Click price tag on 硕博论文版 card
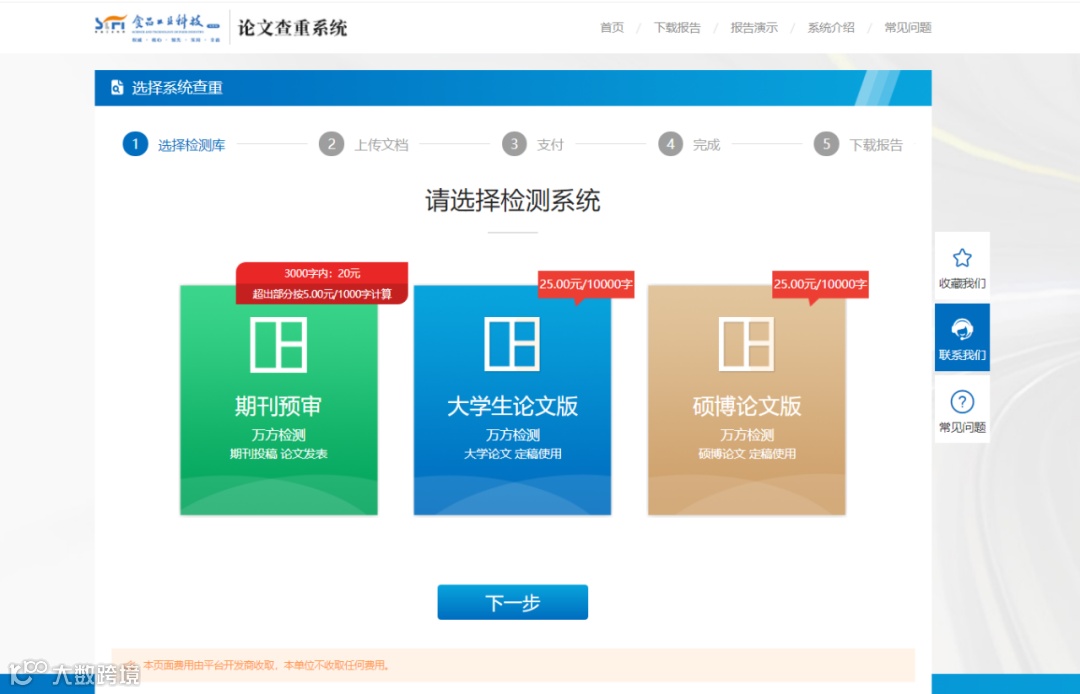The image size is (1080, 694). click(x=820, y=284)
